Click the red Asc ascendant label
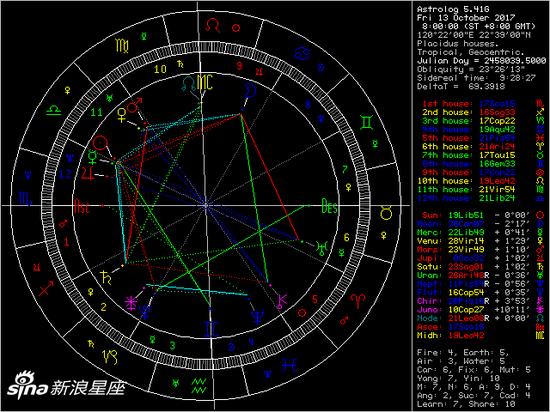 point(81,206)
